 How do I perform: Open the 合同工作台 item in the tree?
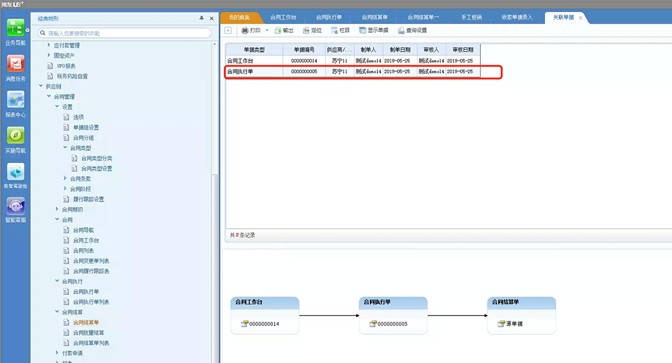86,240
